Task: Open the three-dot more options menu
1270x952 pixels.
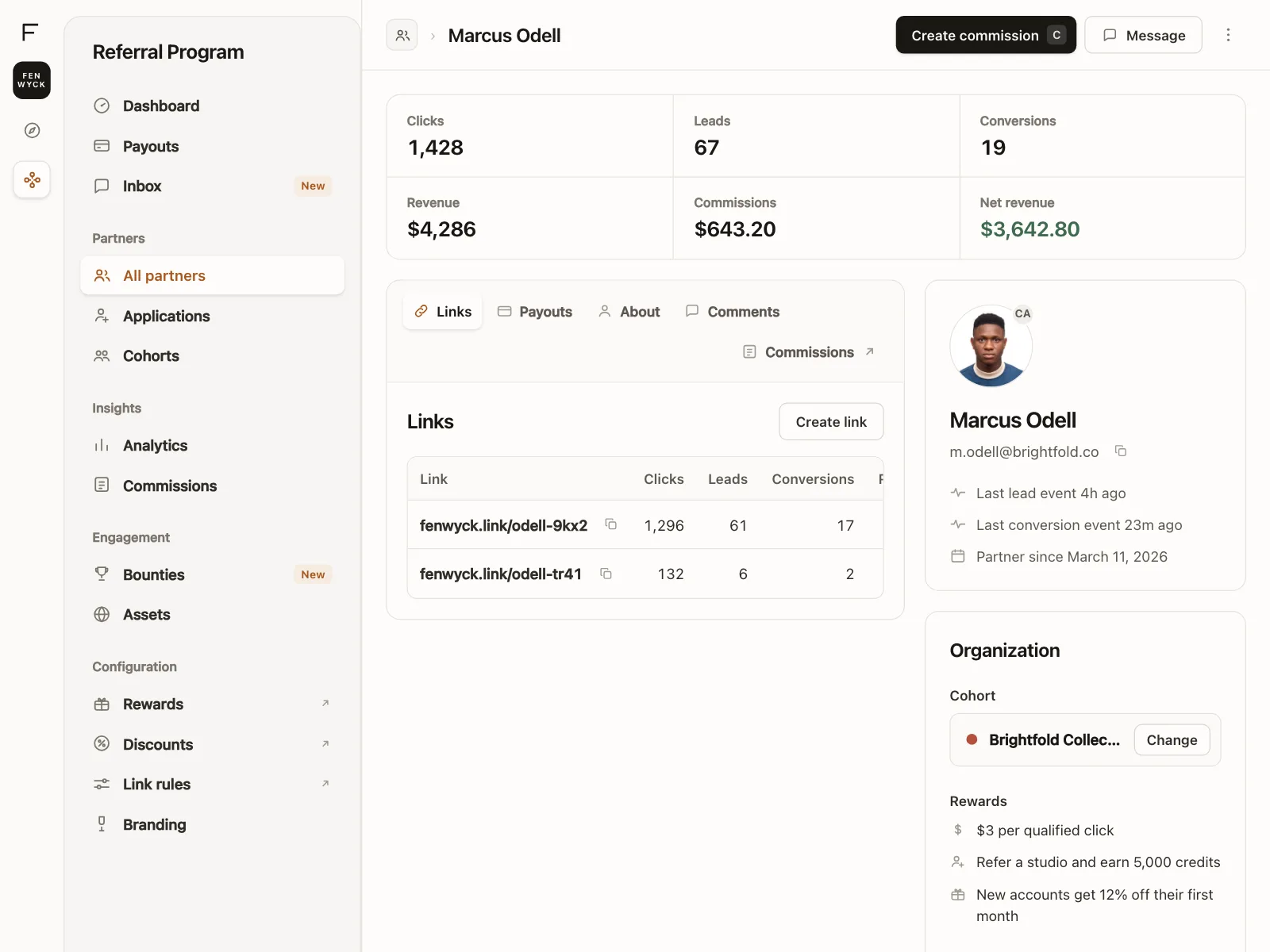Action: 1228,35
